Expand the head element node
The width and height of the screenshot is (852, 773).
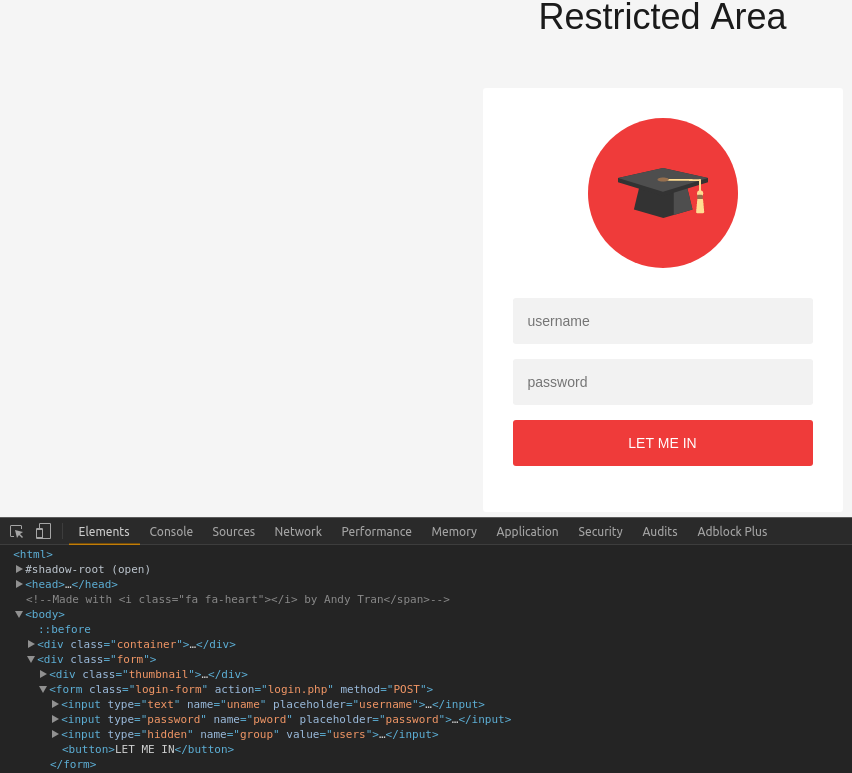[x=19, y=584]
